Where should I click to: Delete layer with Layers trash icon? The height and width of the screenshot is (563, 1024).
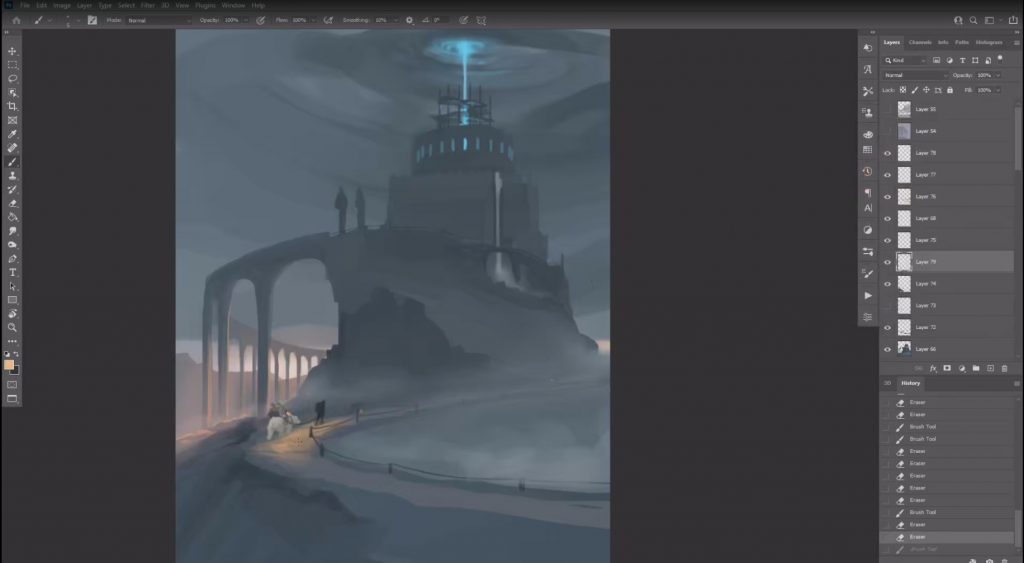coord(1004,368)
